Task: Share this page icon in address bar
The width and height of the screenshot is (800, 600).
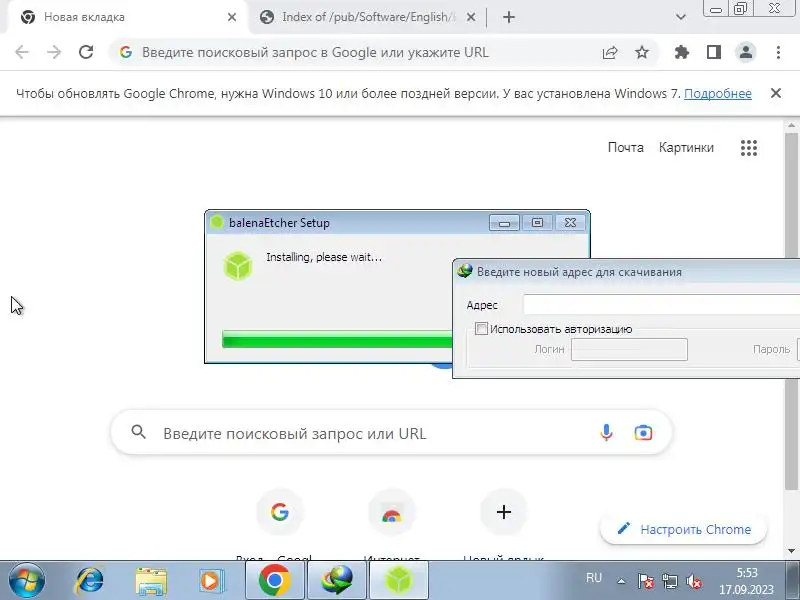Action: [x=610, y=52]
